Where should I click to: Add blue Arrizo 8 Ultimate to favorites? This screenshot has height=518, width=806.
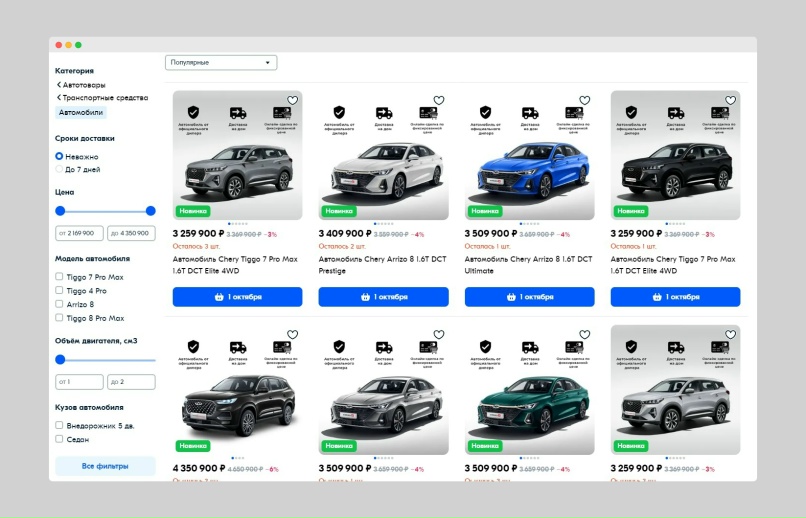click(x=584, y=100)
